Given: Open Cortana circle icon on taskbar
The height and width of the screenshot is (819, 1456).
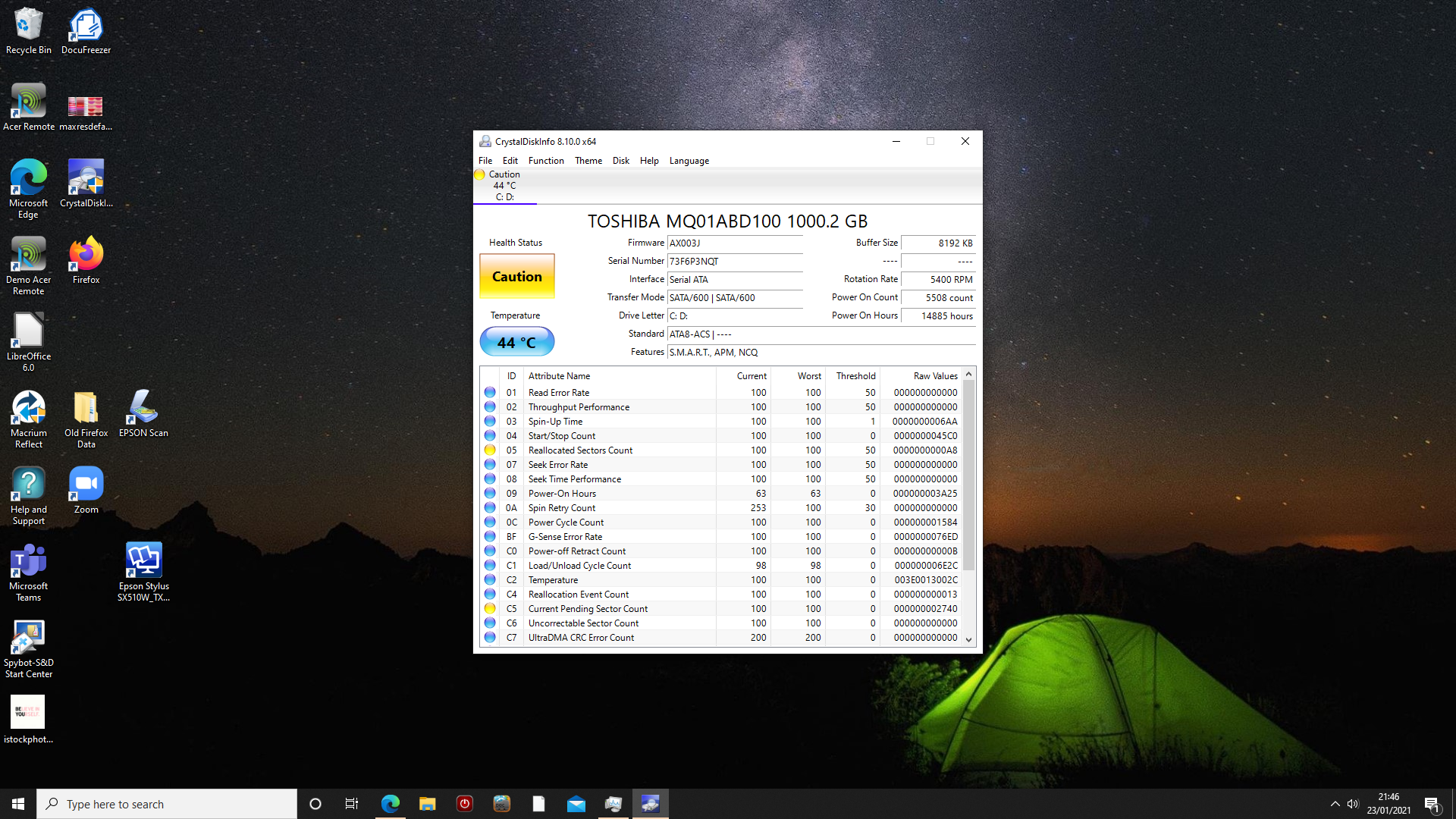Looking at the screenshot, I should pyautogui.click(x=315, y=804).
